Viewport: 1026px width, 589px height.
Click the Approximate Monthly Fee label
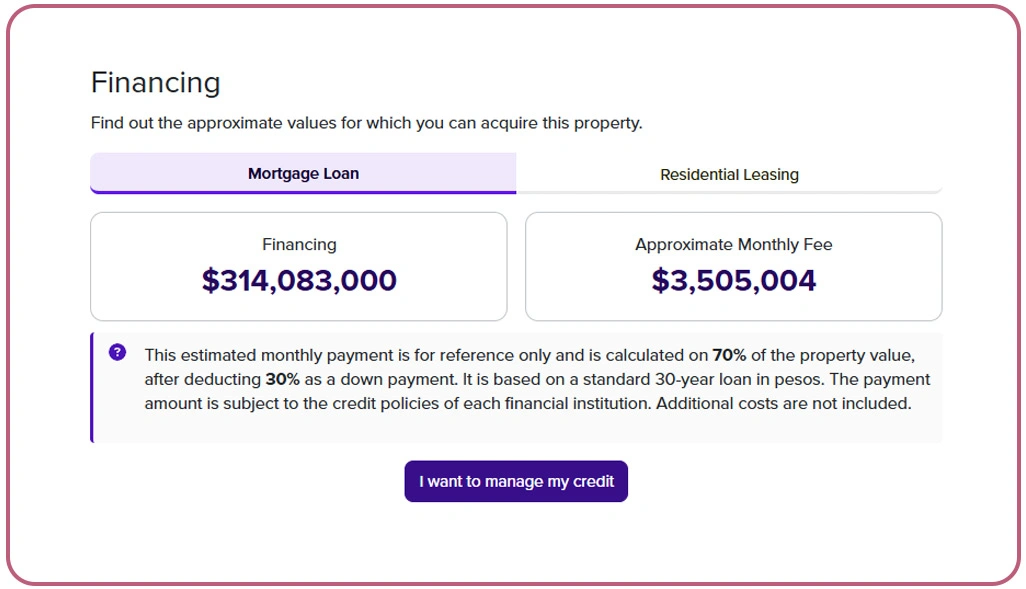point(733,244)
